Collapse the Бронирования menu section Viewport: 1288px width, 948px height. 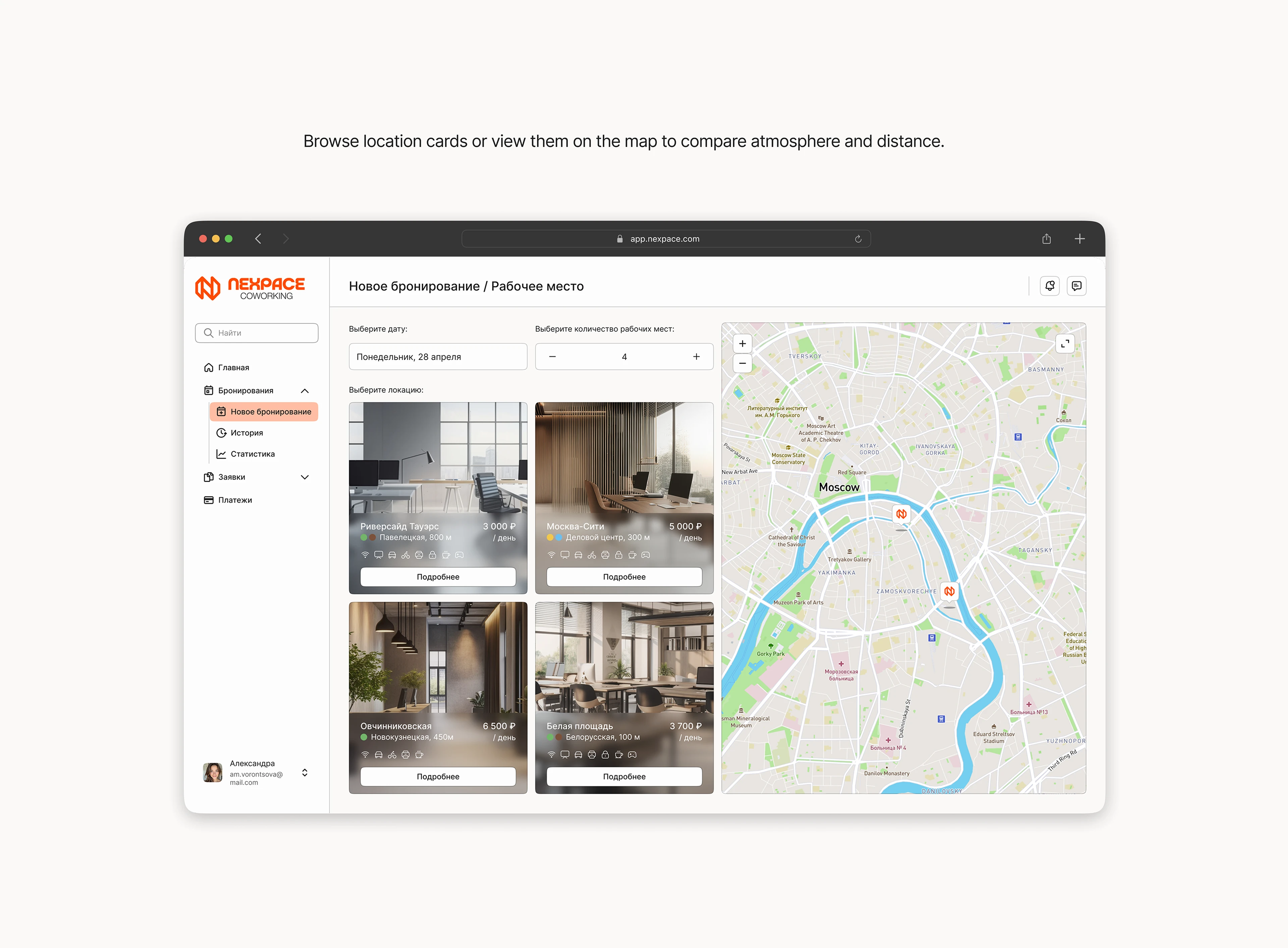click(305, 391)
